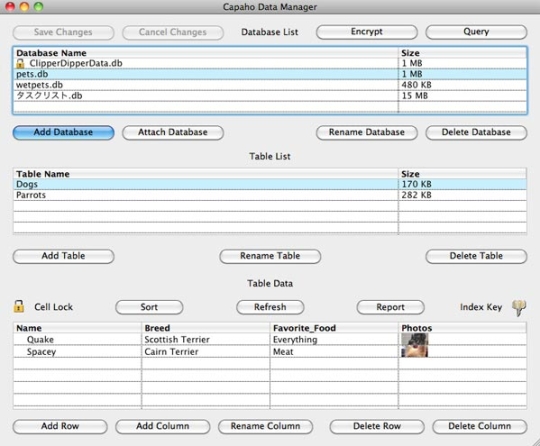Click the Add Table button
Screen dimensions: 540x446
(x=63, y=256)
